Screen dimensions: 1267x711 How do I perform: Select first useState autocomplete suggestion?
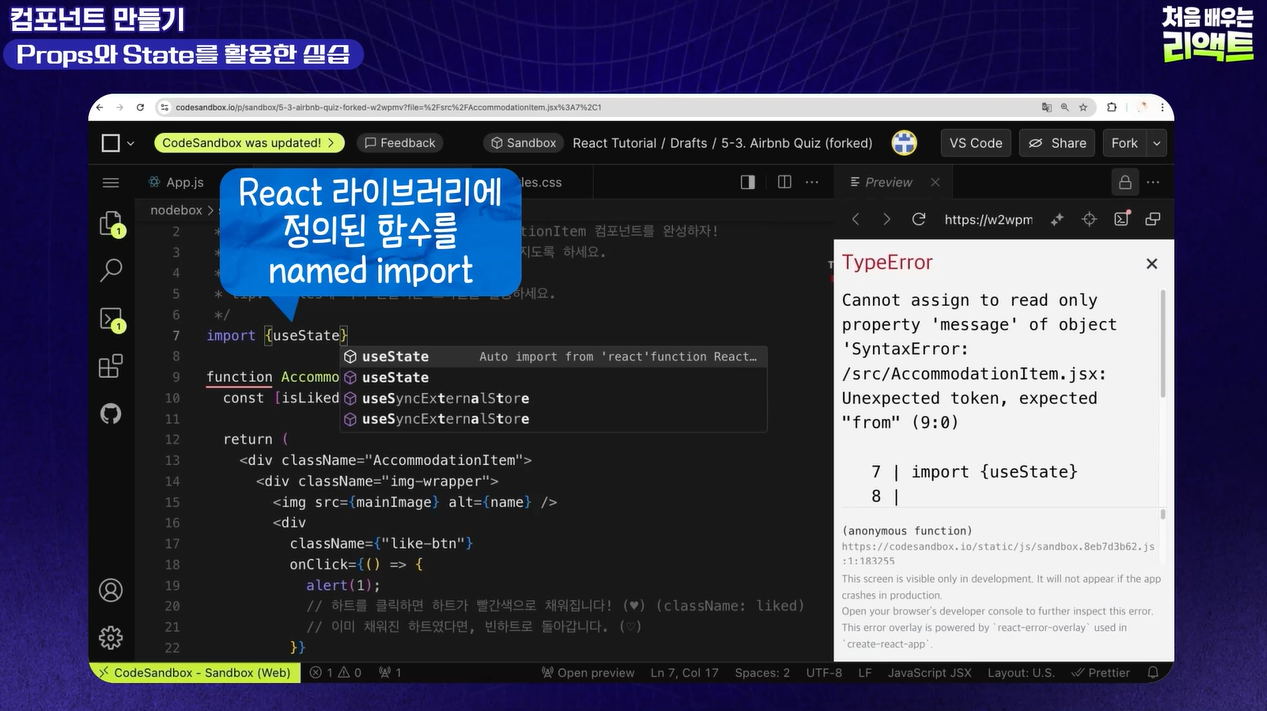(x=553, y=356)
